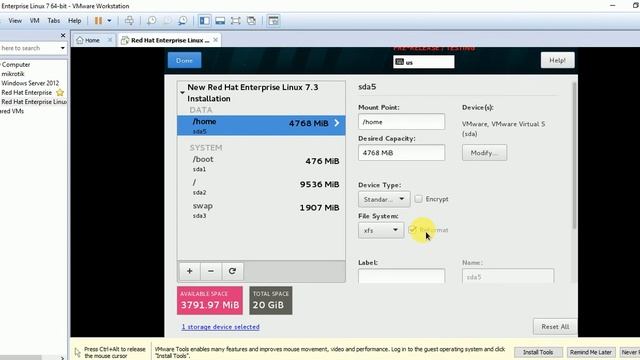The height and width of the screenshot is (360, 640).
Task: Toggle the Reformat checkbox
Action: [412, 230]
